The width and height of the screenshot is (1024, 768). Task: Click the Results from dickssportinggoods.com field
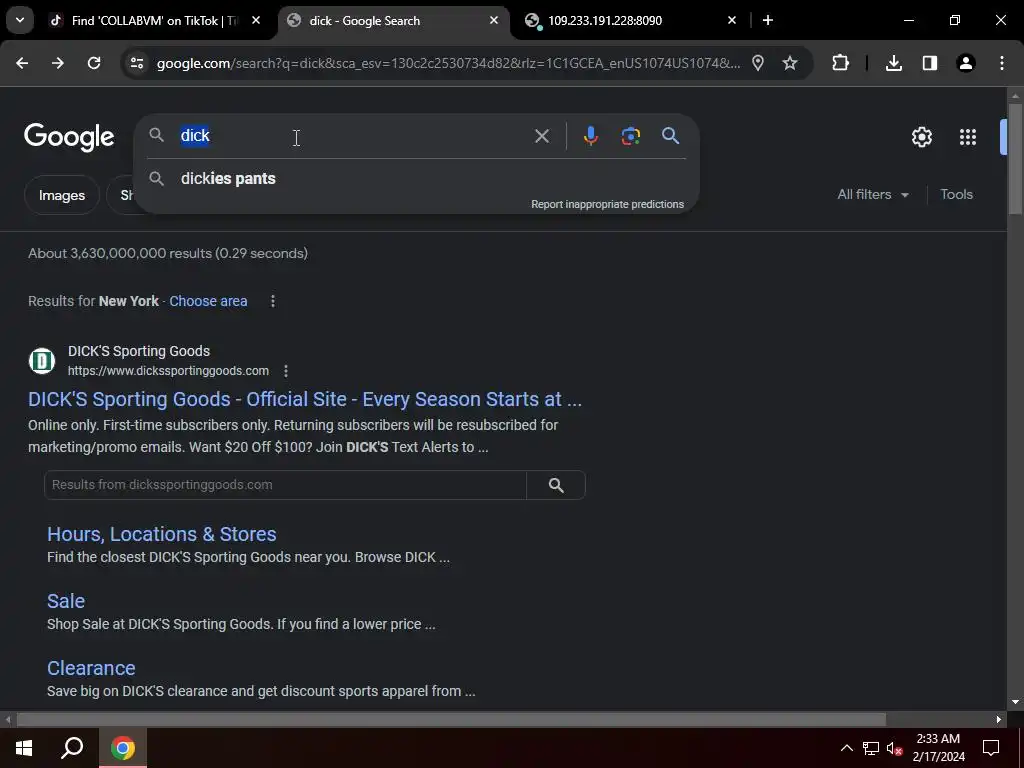click(x=285, y=485)
